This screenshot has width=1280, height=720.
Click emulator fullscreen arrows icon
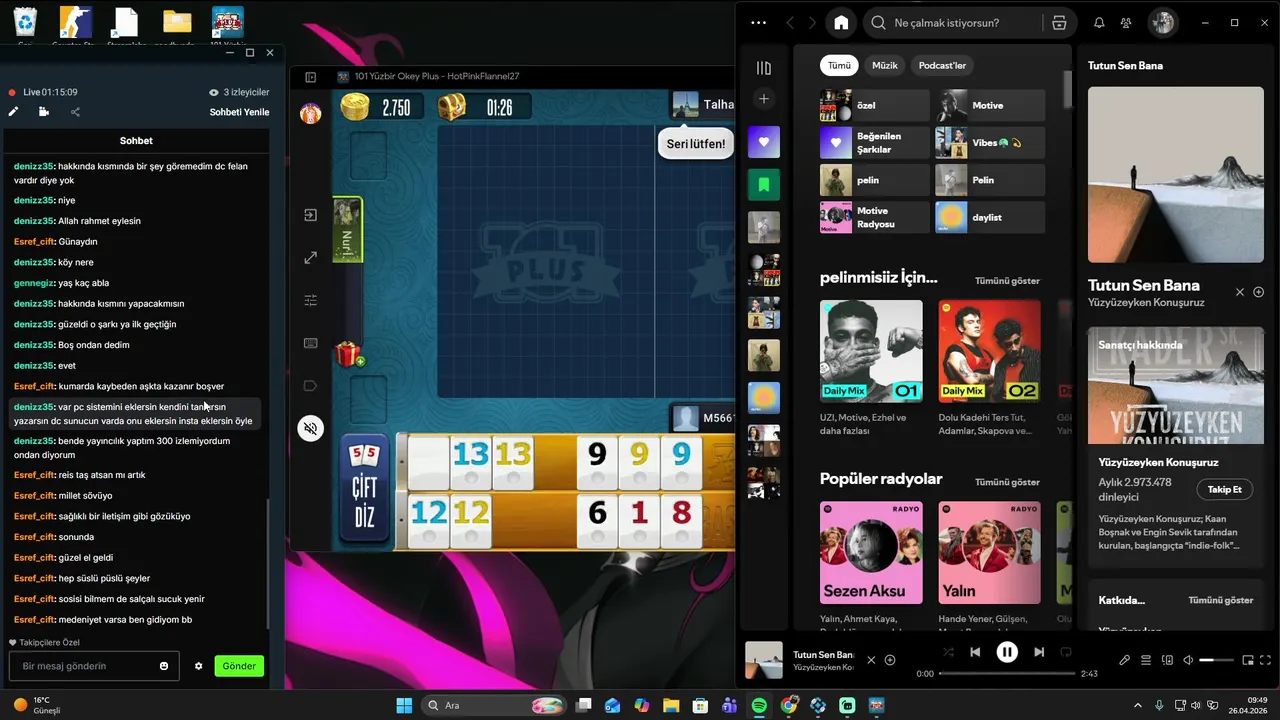click(310, 258)
